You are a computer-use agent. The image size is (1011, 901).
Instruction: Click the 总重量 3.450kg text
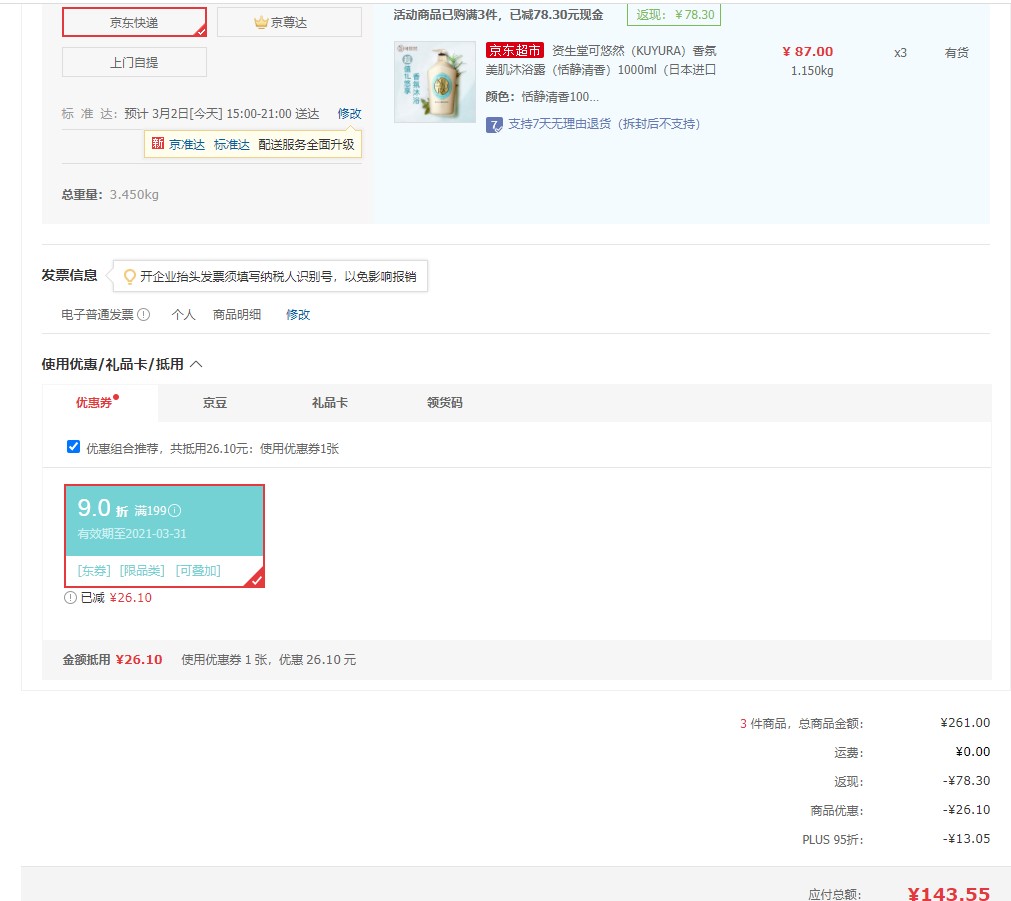click(x=110, y=195)
